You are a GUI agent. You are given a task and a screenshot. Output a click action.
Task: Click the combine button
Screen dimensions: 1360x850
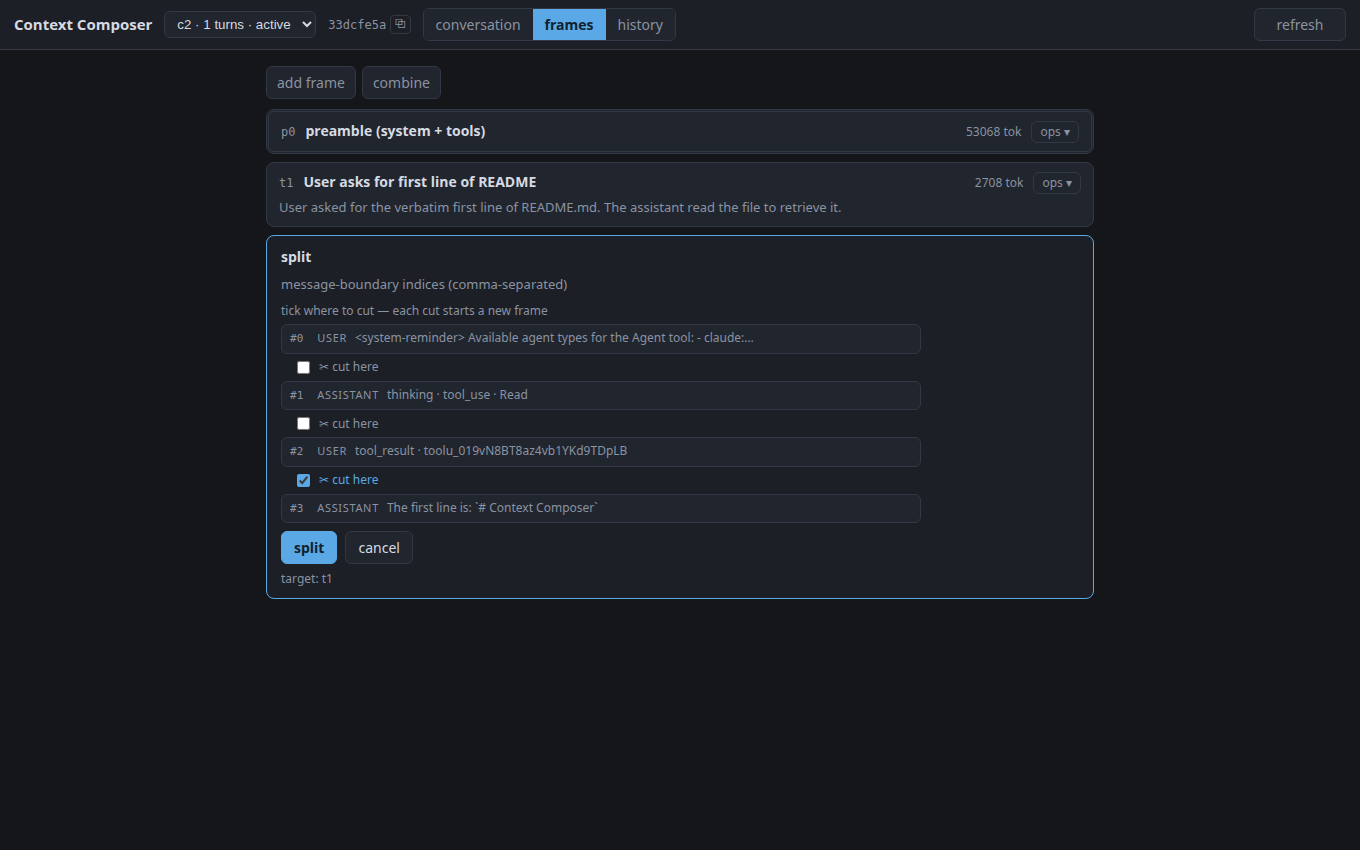tap(401, 83)
